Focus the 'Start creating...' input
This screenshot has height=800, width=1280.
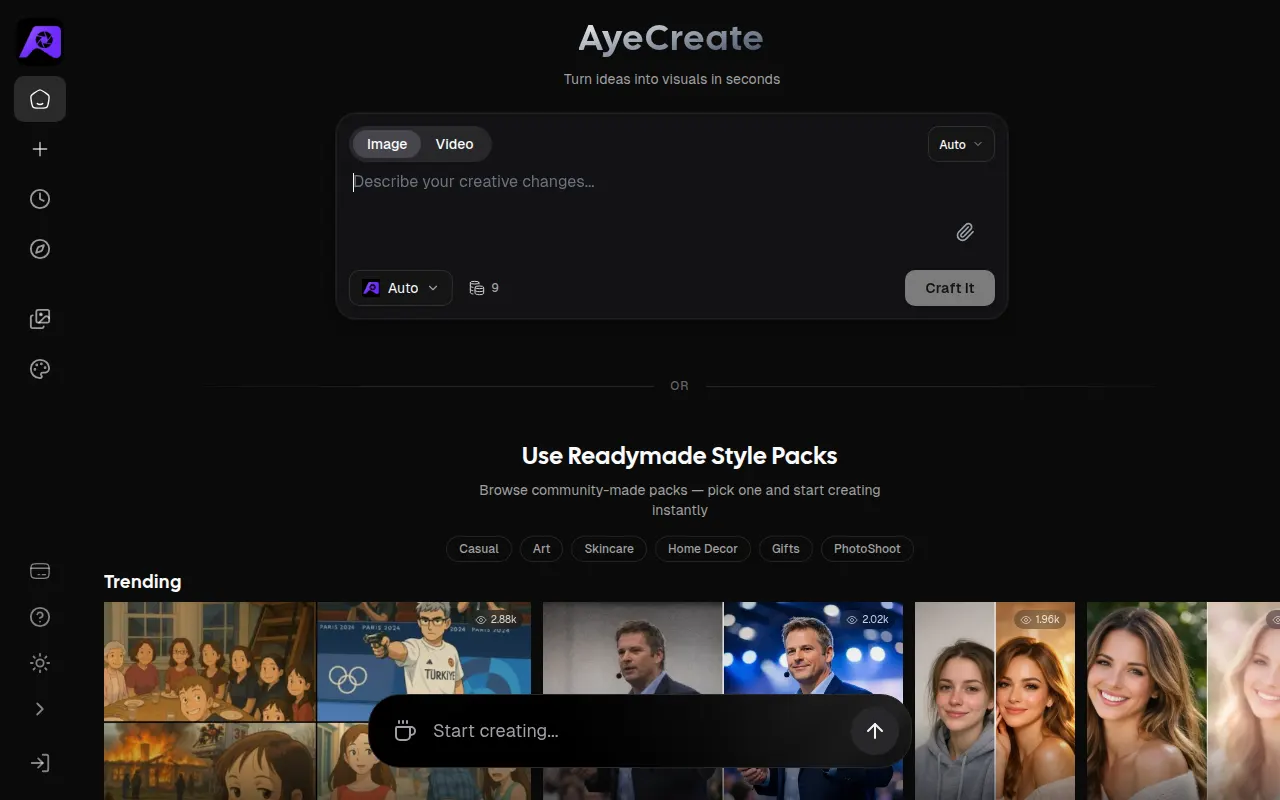click(x=635, y=731)
